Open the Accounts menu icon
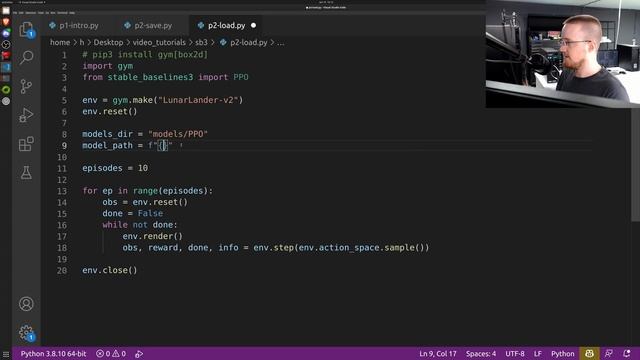640x360 pixels. (26, 304)
